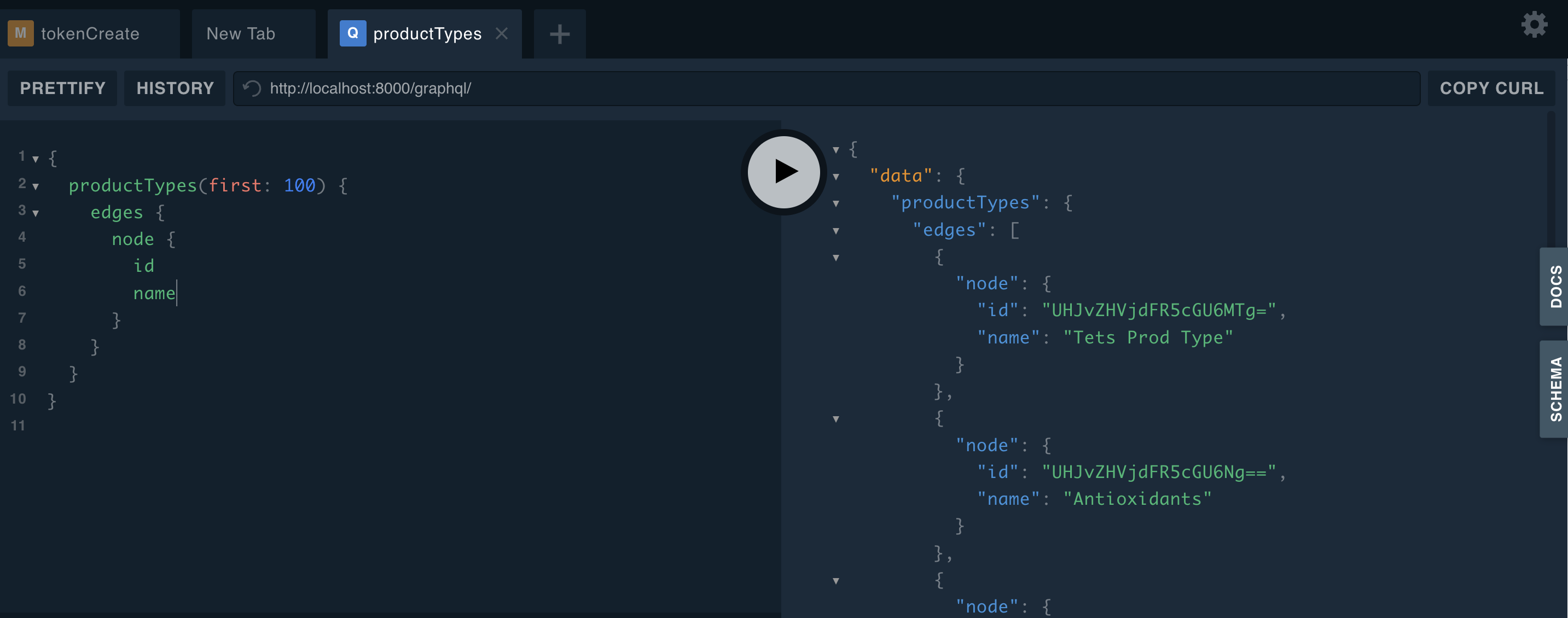Collapse the edge object containing Antioxidants

836,419
